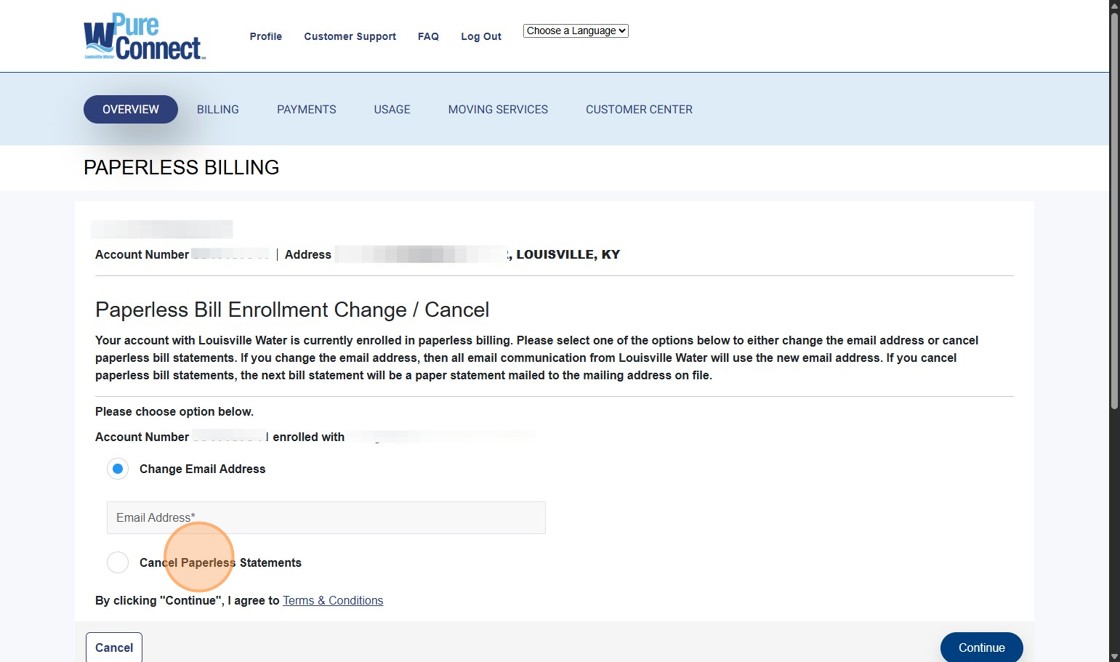Open the FAQ page

428,37
